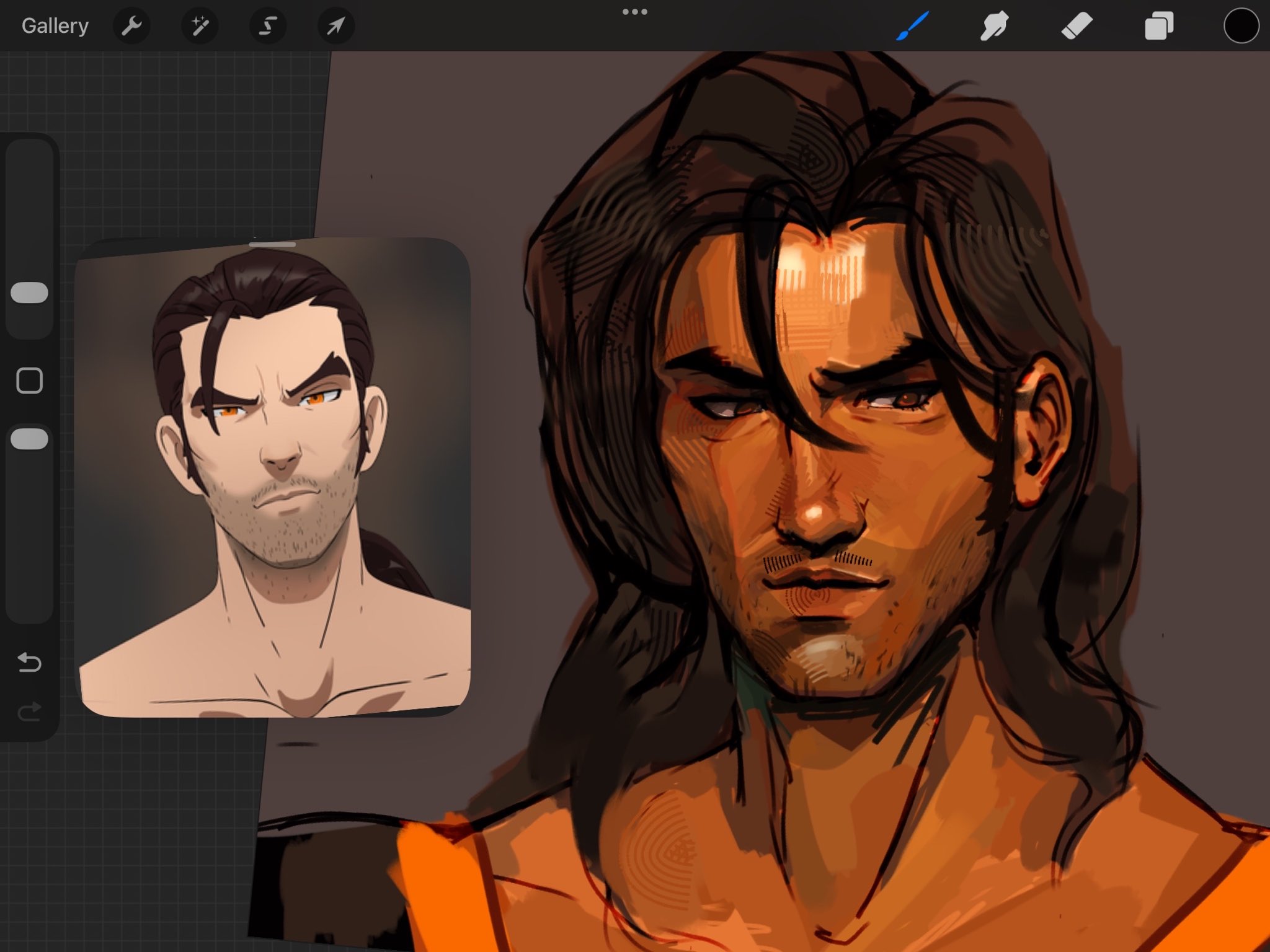Image resolution: width=1270 pixels, height=952 pixels.
Task: Open the Layers panel
Action: pyautogui.click(x=1158, y=26)
